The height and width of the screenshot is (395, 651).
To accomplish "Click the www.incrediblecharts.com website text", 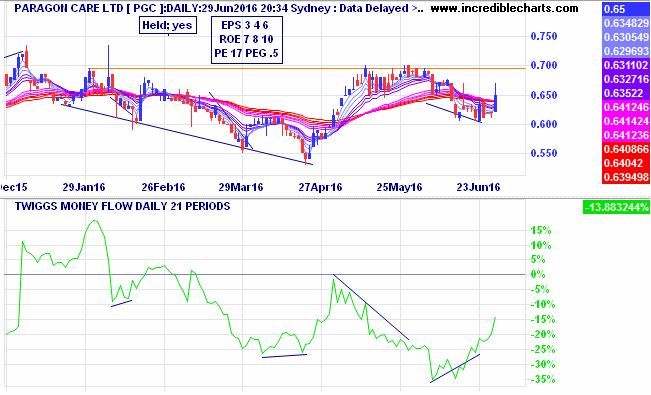I will click(x=504, y=8).
